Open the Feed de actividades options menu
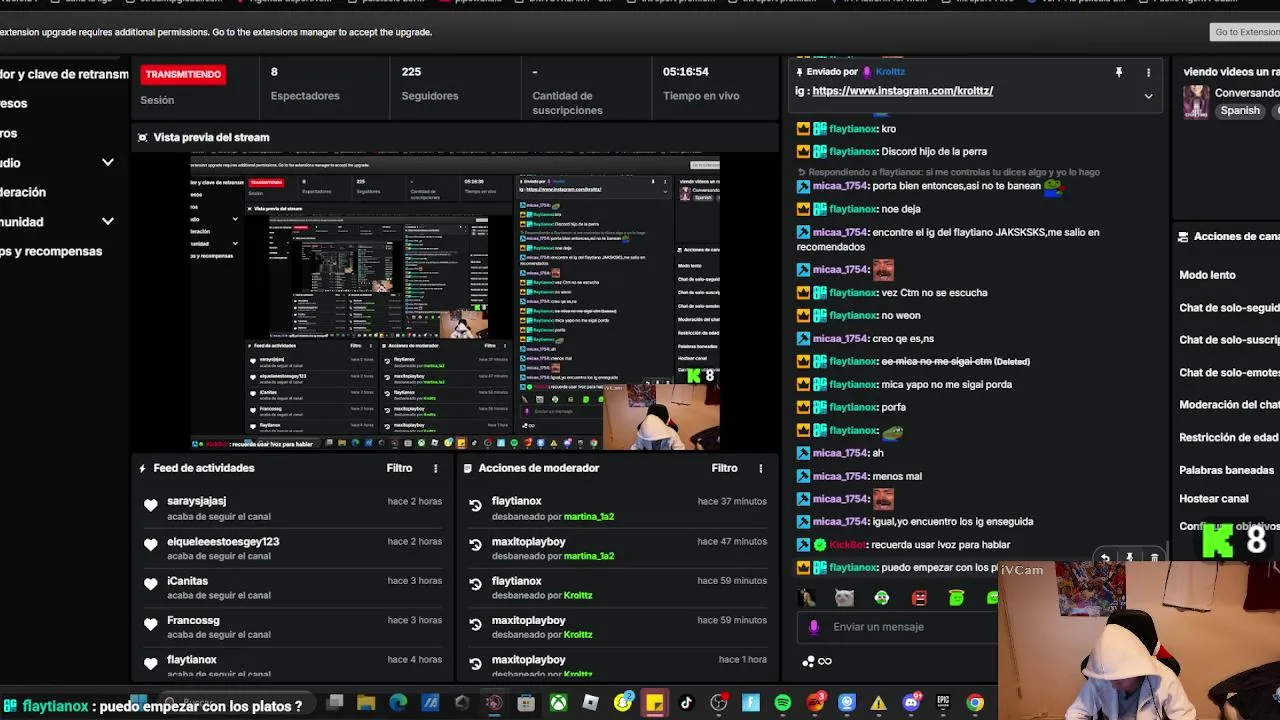Image resolution: width=1280 pixels, height=720 pixels. point(435,468)
